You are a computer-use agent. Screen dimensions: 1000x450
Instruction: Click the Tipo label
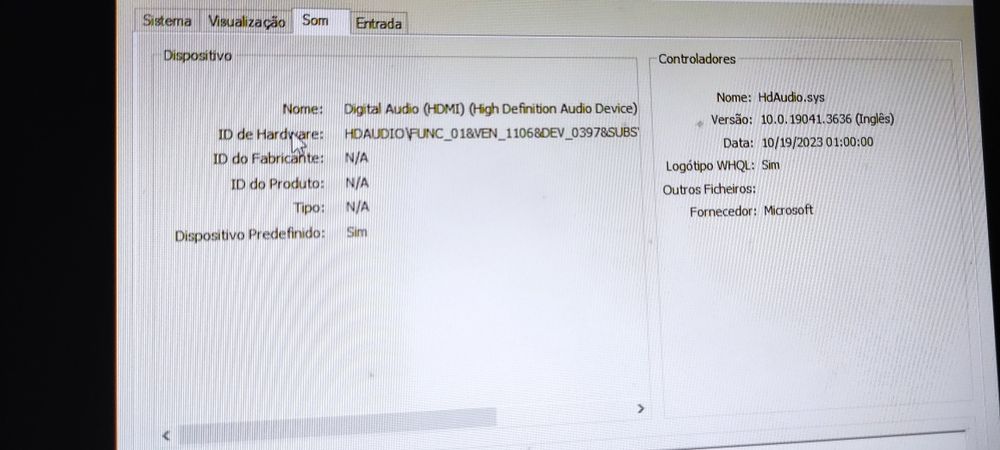309,208
